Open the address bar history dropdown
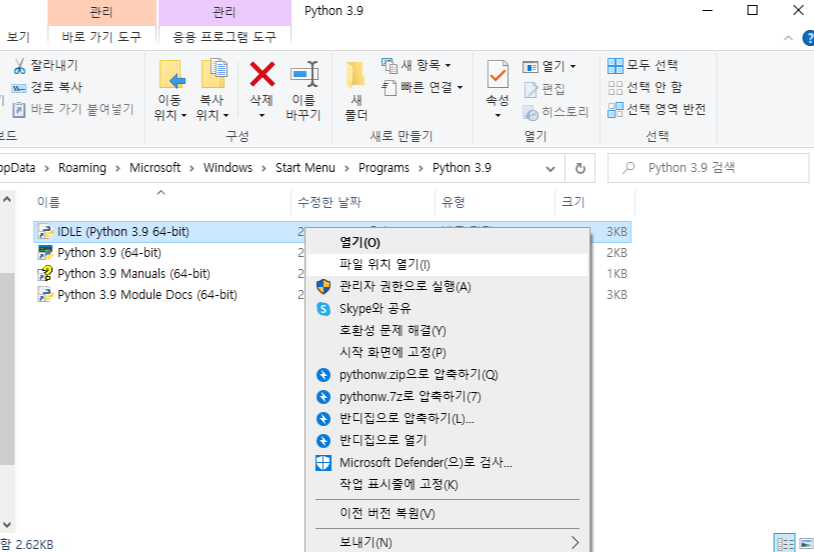Screen dimensions: 814x552 [x=550, y=168]
